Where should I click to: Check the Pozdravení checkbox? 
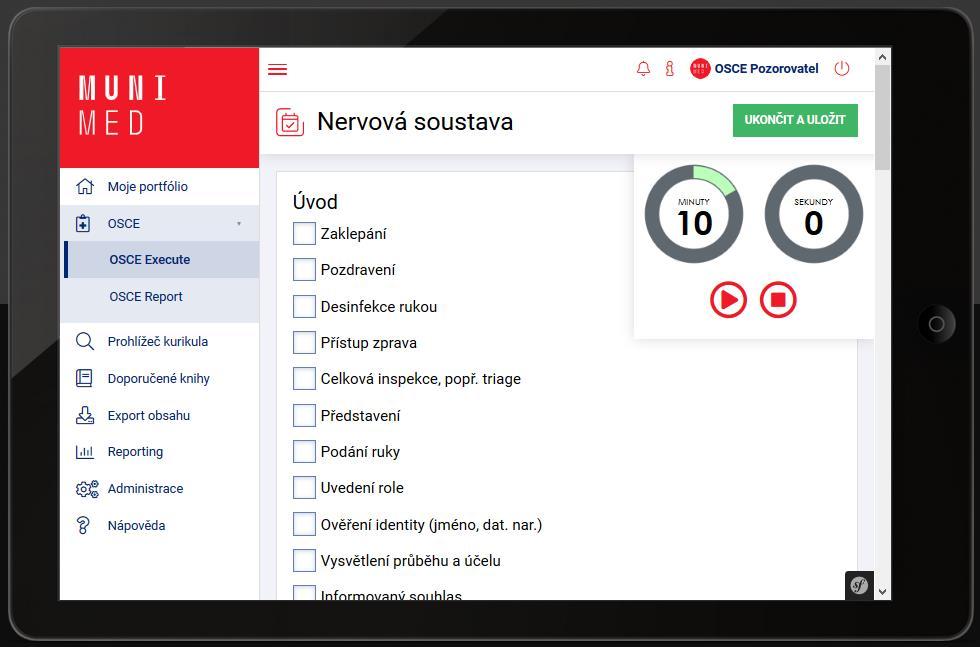(304, 270)
